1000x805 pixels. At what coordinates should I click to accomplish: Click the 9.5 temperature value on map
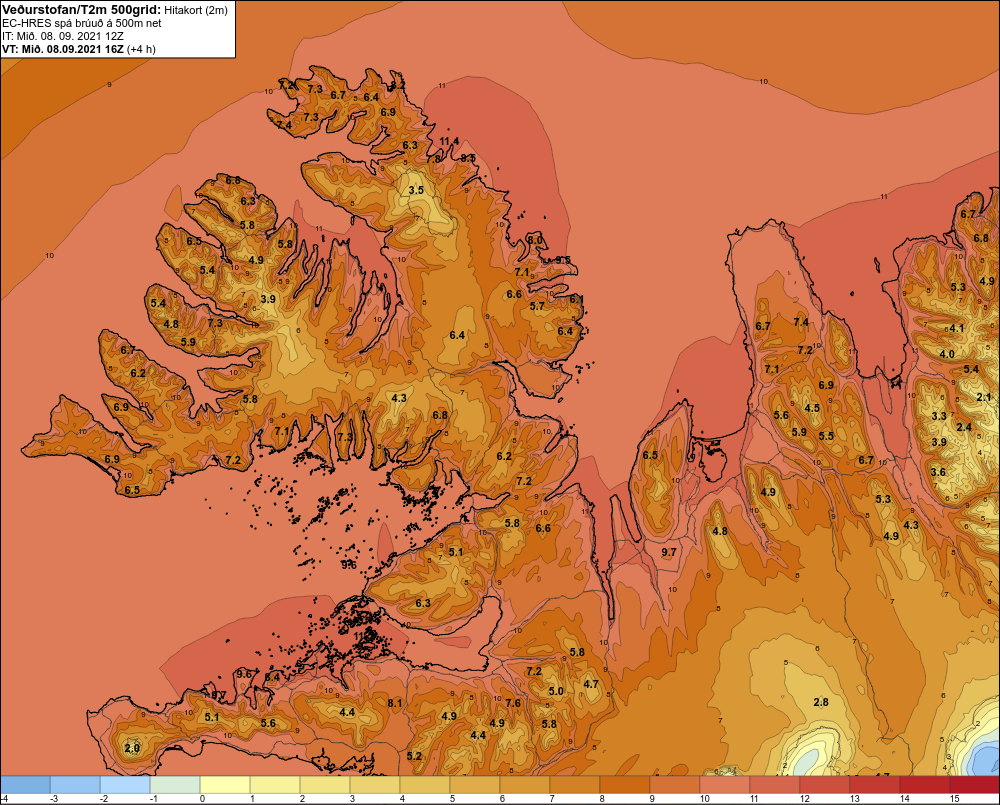562,260
